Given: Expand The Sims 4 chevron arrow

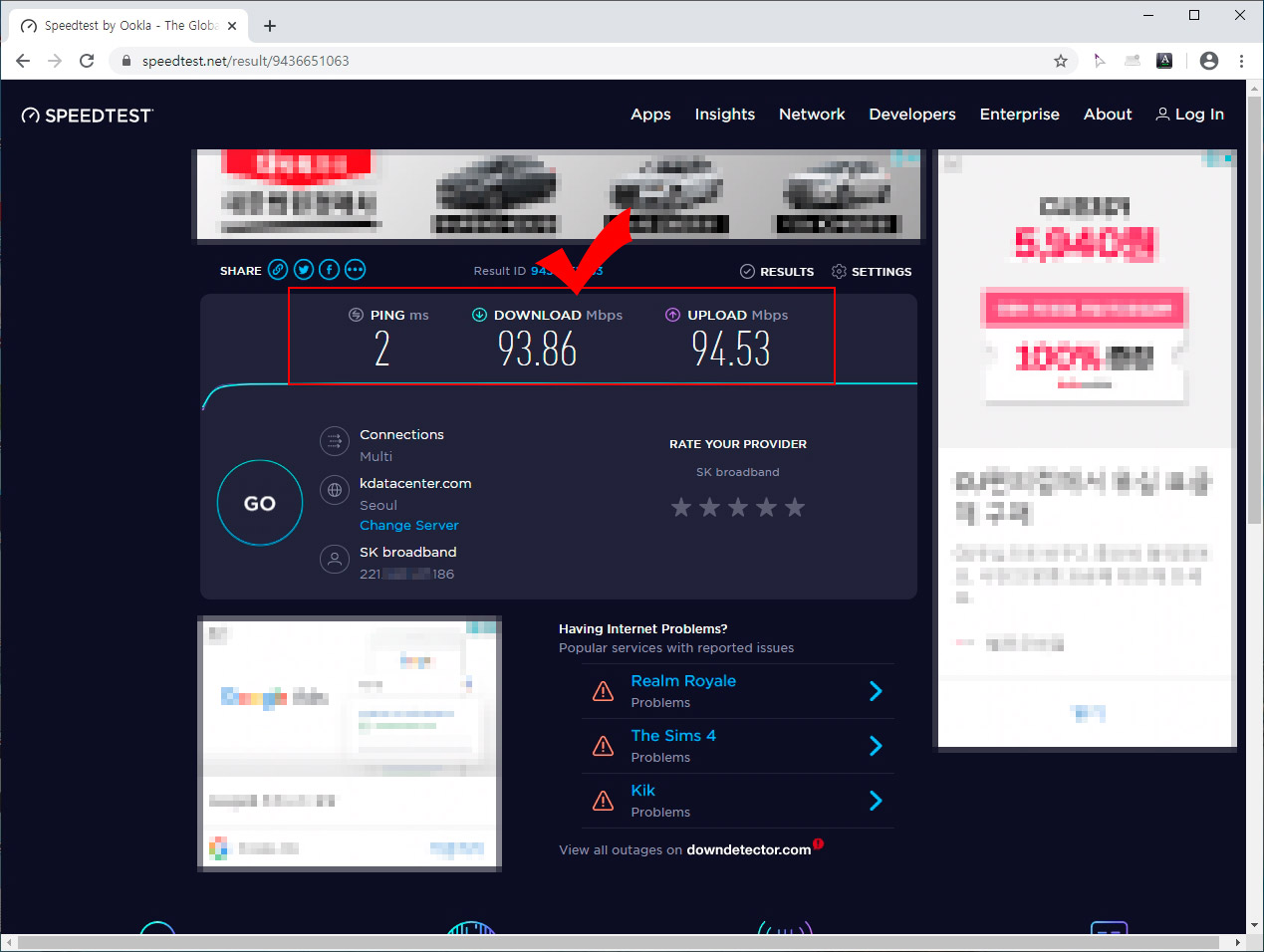Looking at the screenshot, I should click(x=876, y=746).
